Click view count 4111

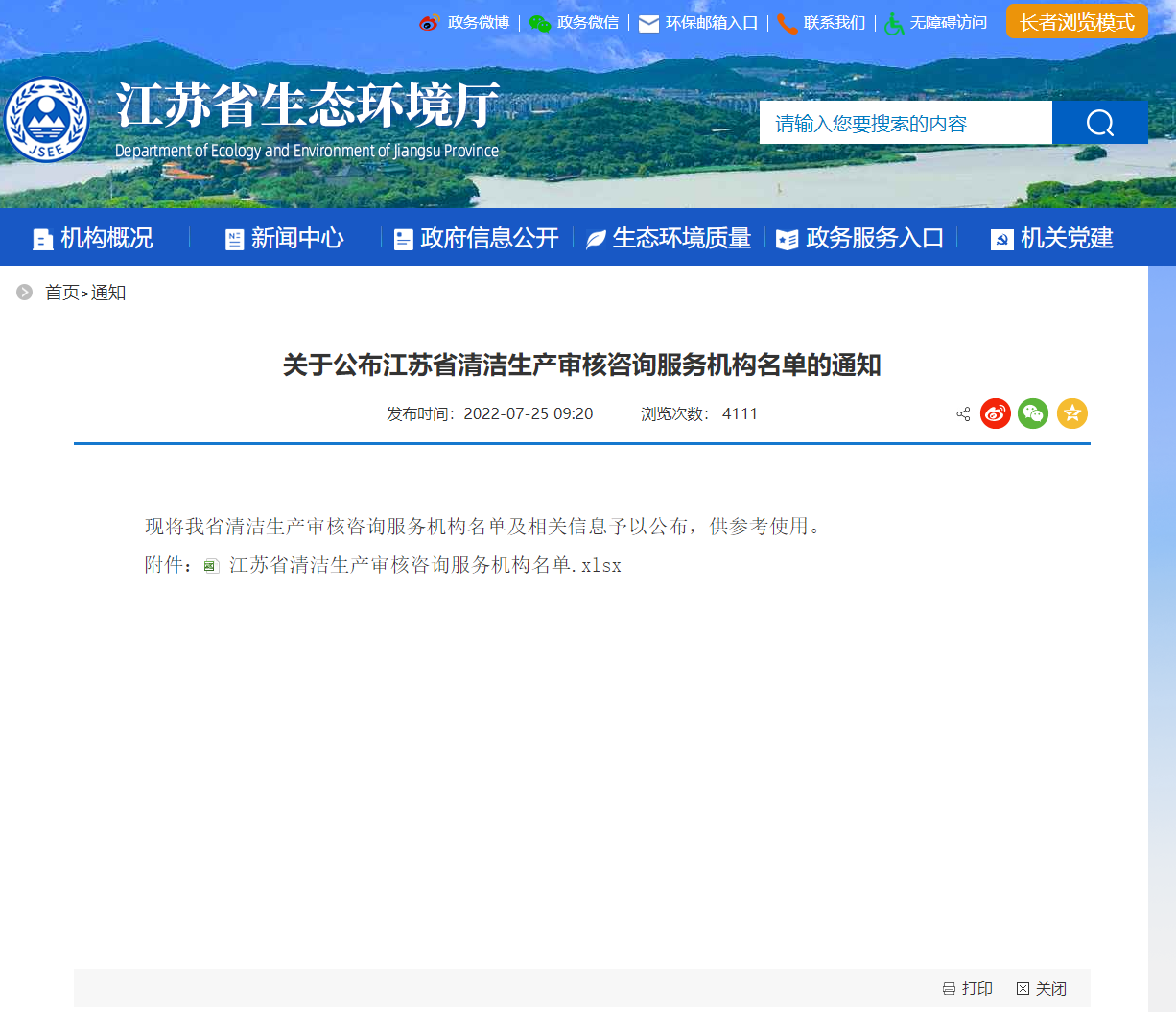click(741, 413)
